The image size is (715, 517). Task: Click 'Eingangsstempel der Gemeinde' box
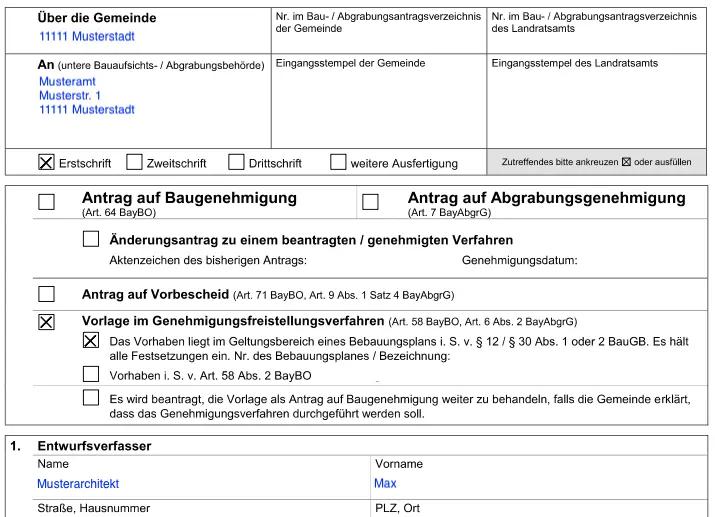point(379,101)
